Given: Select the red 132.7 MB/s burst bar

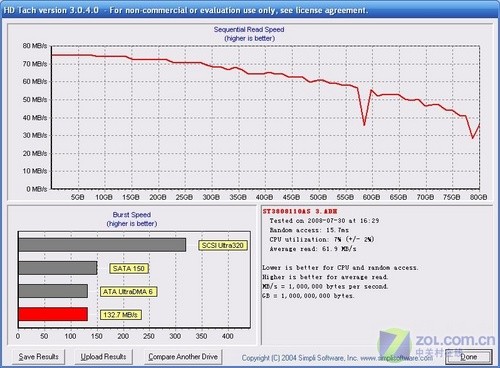Looking at the screenshot, I should coord(53,314).
